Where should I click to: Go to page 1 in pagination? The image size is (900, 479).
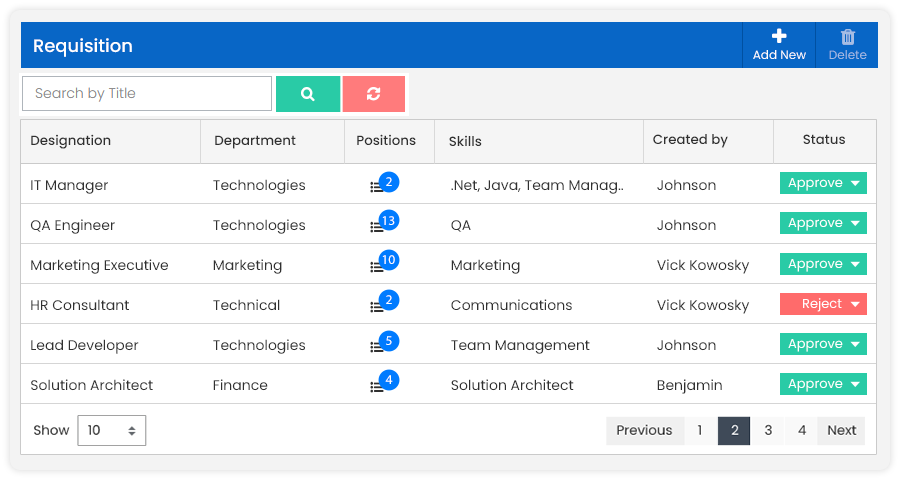coord(700,431)
